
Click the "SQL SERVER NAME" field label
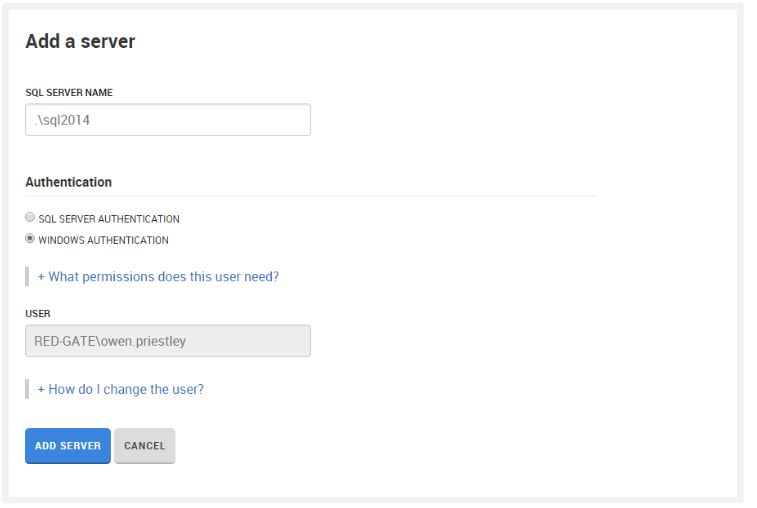tap(69, 93)
